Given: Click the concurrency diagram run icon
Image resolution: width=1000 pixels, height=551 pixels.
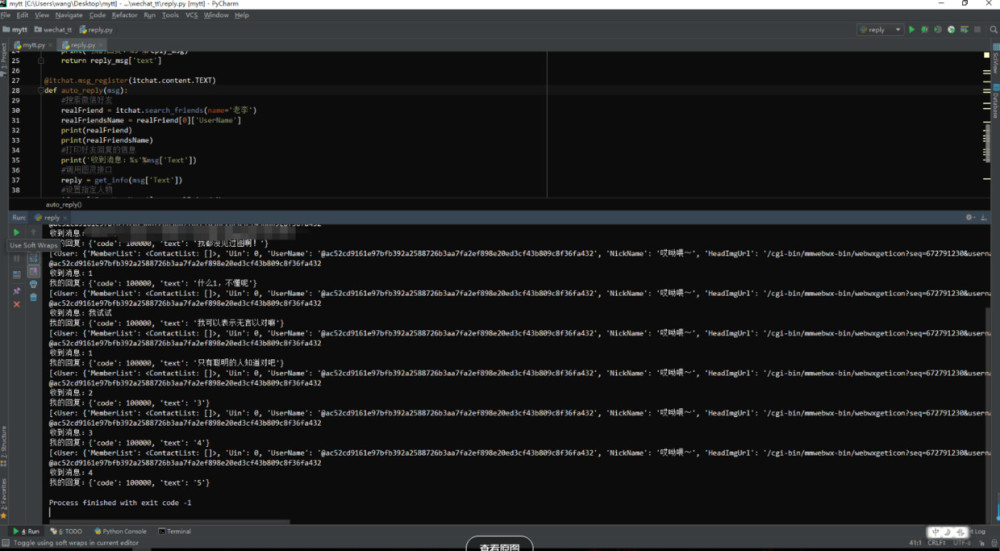Looking at the screenshot, I should (x=964, y=29).
